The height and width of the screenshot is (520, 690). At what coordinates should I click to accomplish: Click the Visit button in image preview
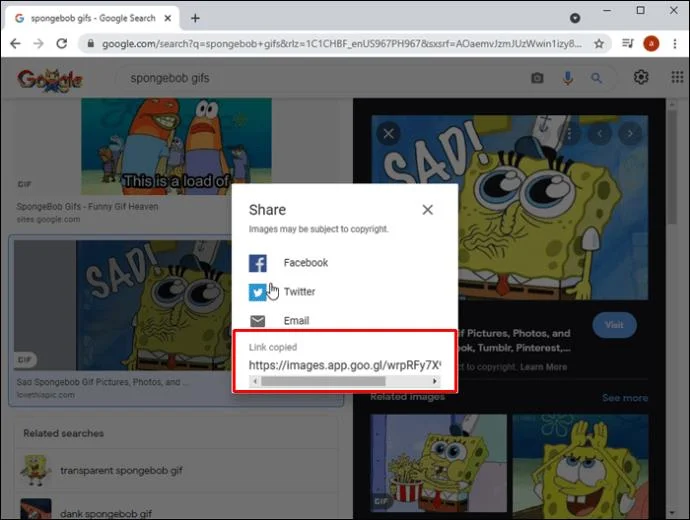[614, 325]
